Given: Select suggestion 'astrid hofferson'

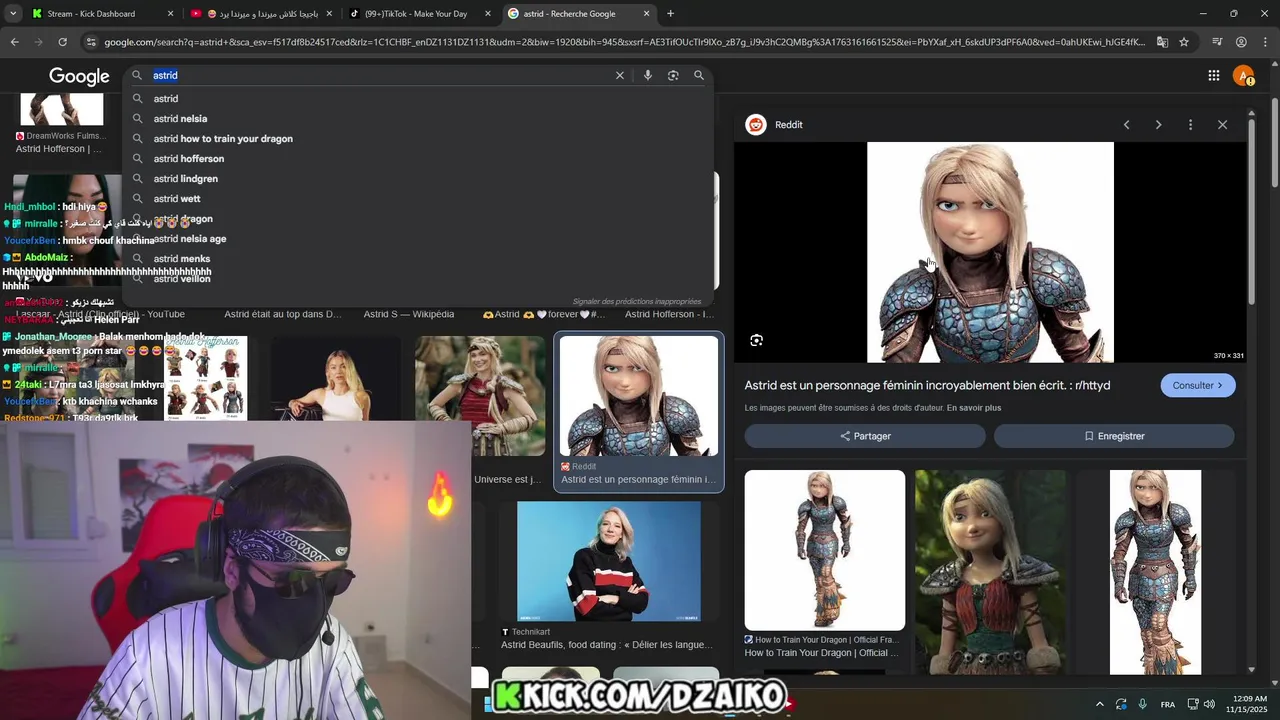Looking at the screenshot, I should coord(189,158).
